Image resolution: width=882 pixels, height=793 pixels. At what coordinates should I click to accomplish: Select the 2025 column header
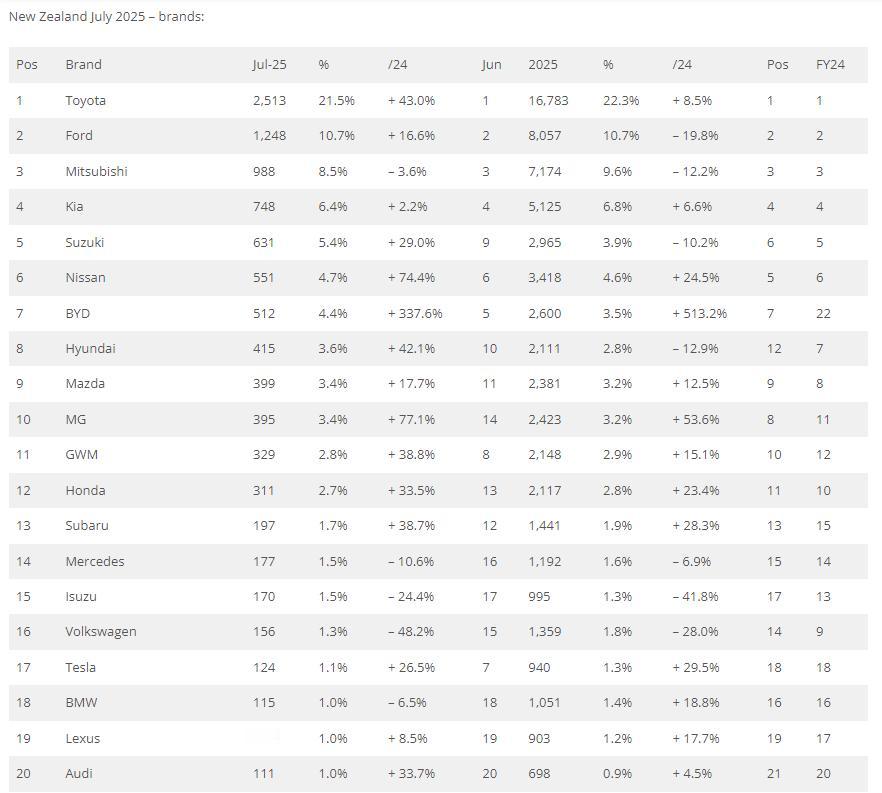click(543, 65)
